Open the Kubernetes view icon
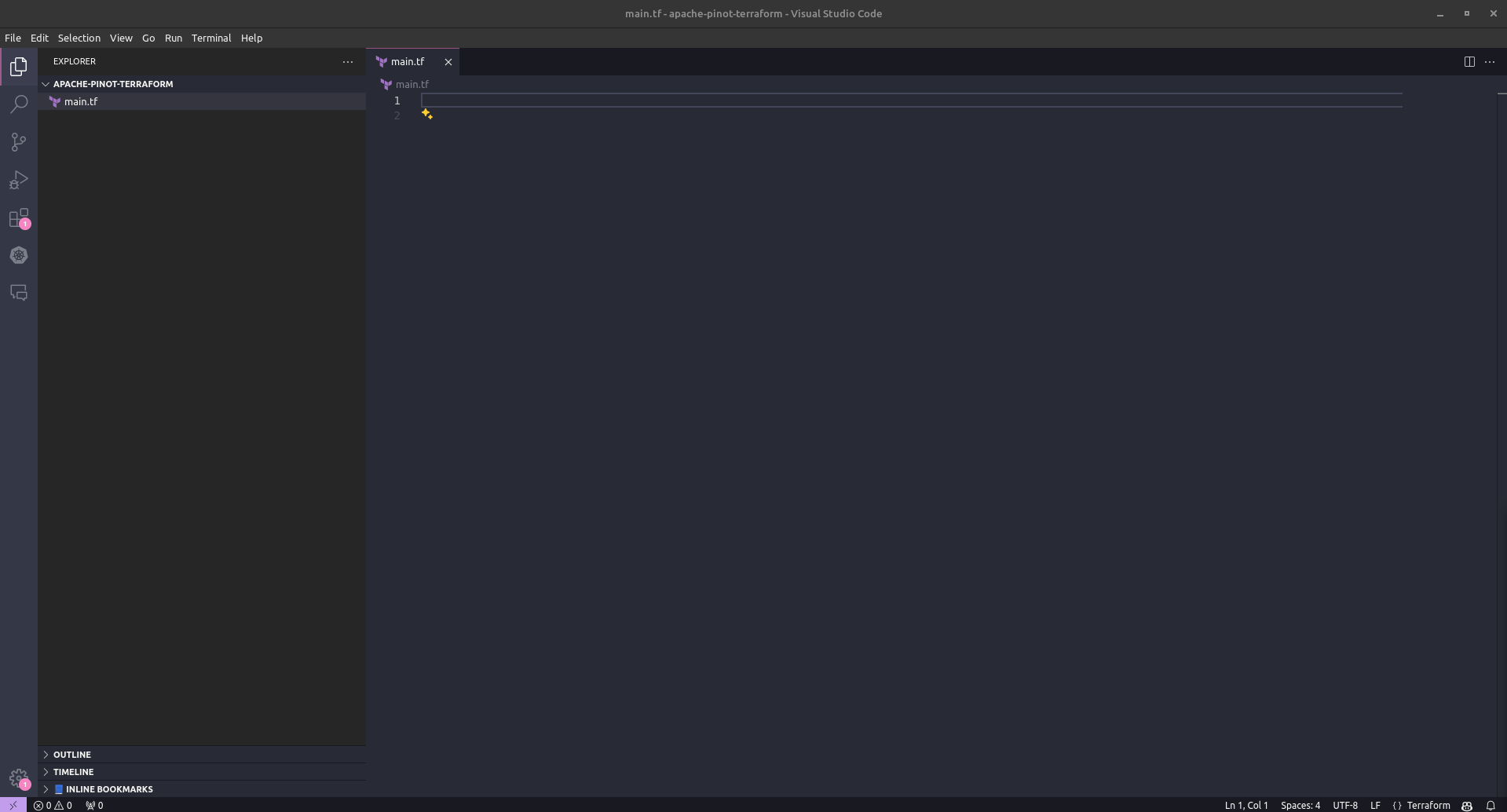The image size is (1507, 812). [19, 255]
